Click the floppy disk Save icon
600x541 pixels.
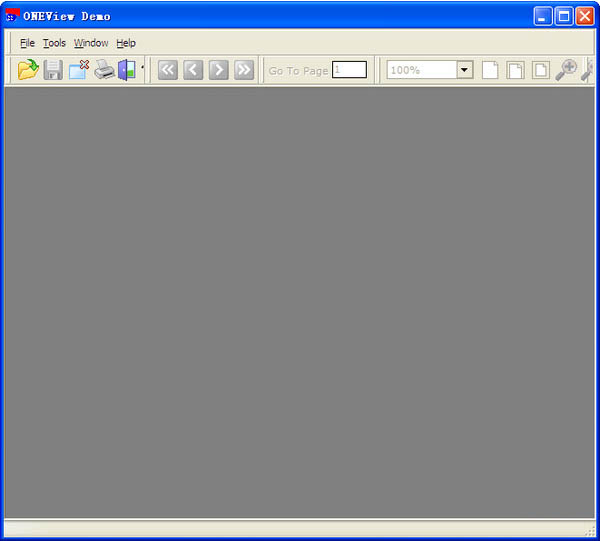pos(53,70)
